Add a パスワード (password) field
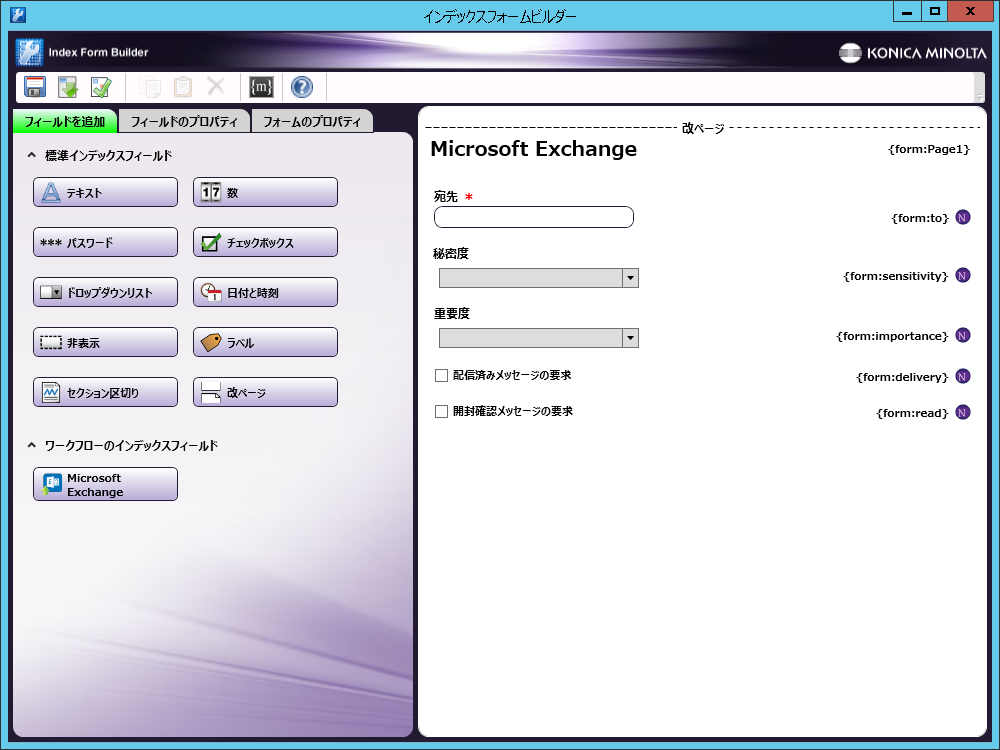 point(105,242)
